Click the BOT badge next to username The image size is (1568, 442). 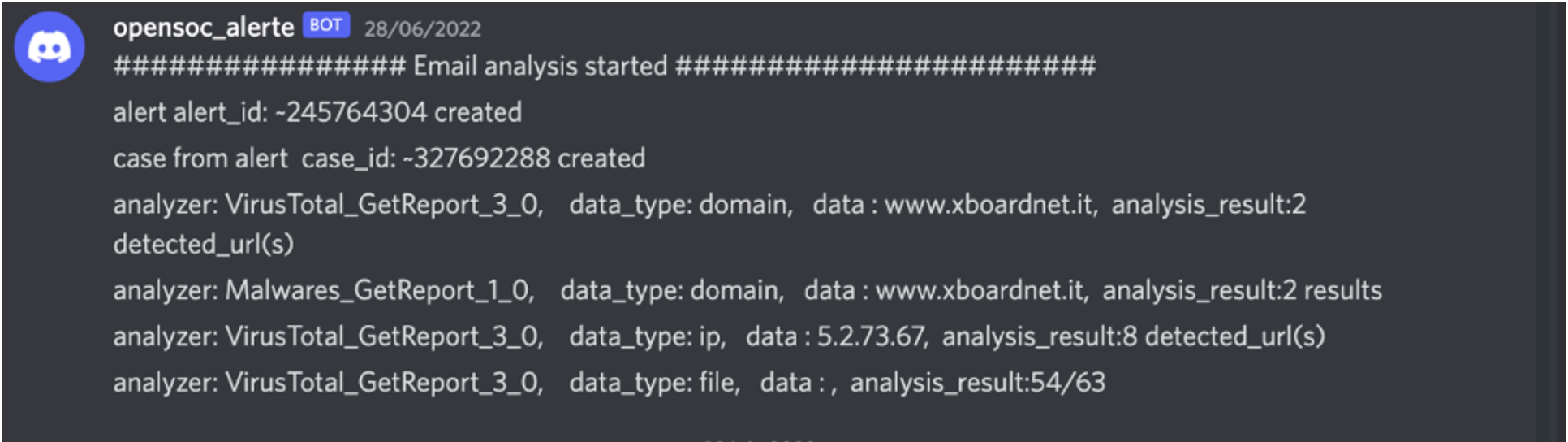pos(325,25)
